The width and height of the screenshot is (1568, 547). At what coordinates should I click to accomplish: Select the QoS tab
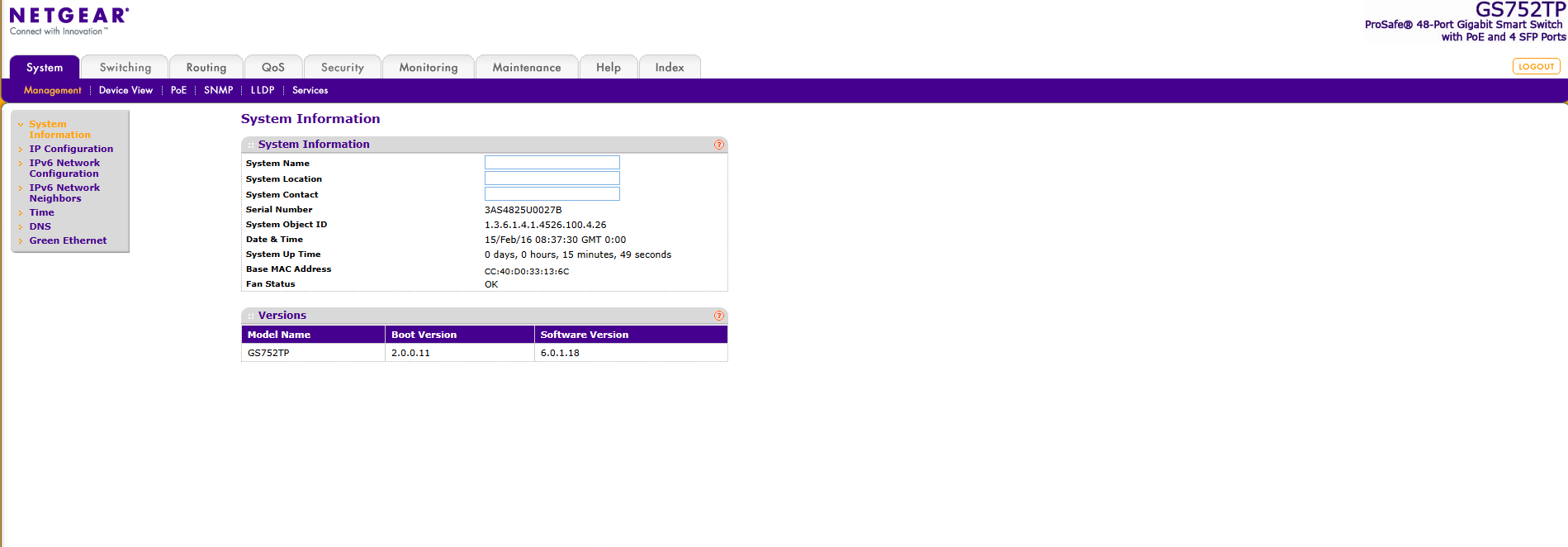click(x=272, y=68)
